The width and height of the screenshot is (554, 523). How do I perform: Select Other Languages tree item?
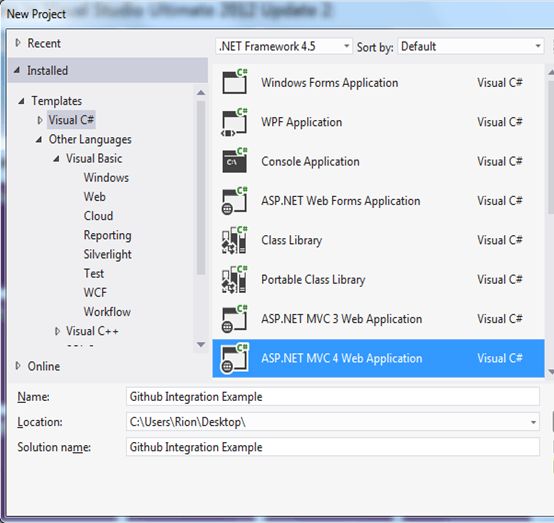(90, 140)
